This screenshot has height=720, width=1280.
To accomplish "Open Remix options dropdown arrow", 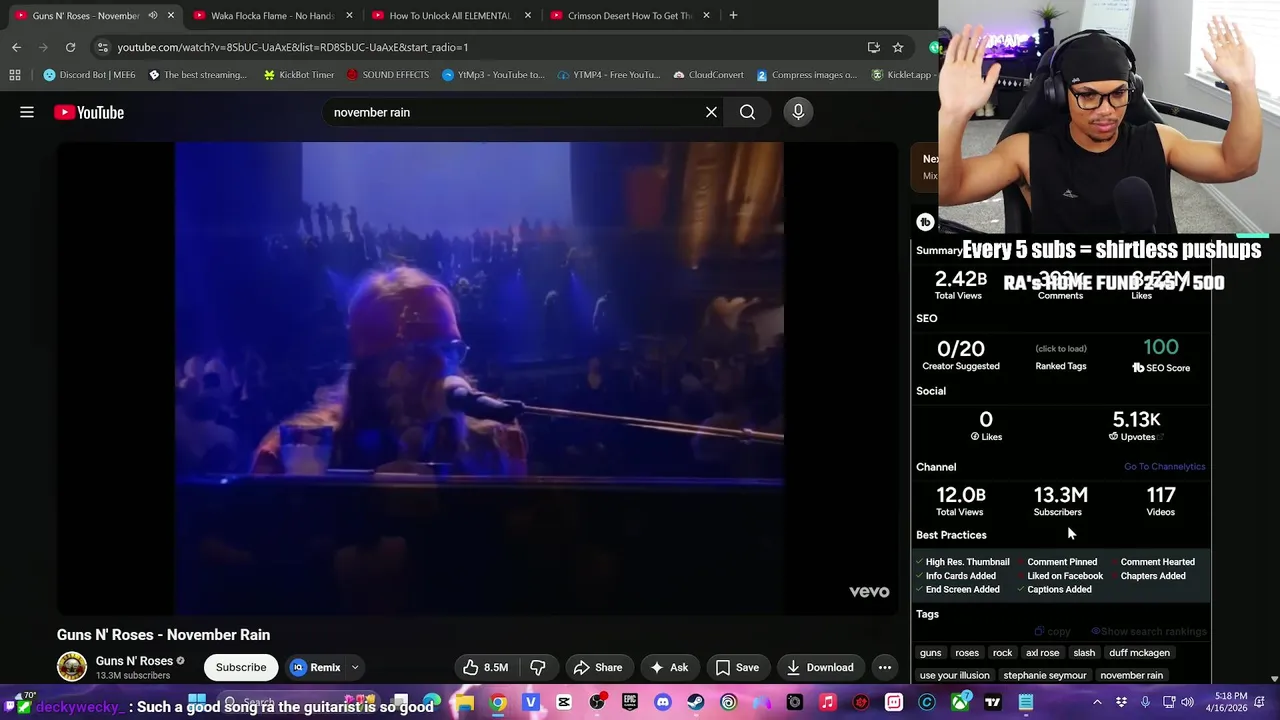I will point(354,667).
